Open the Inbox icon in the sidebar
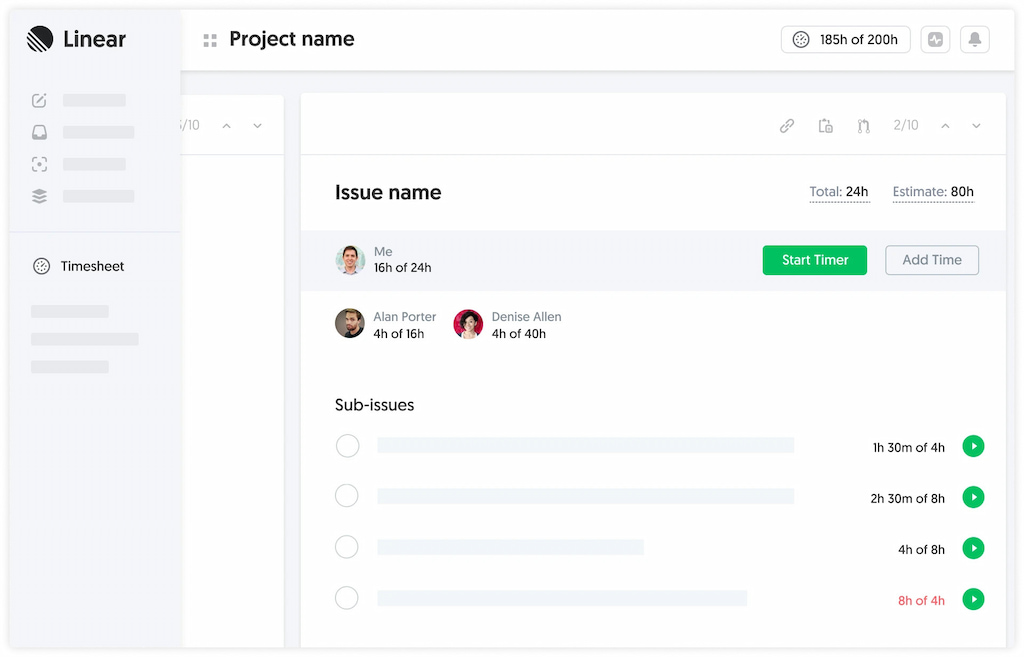1024x657 pixels. click(x=38, y=132)
